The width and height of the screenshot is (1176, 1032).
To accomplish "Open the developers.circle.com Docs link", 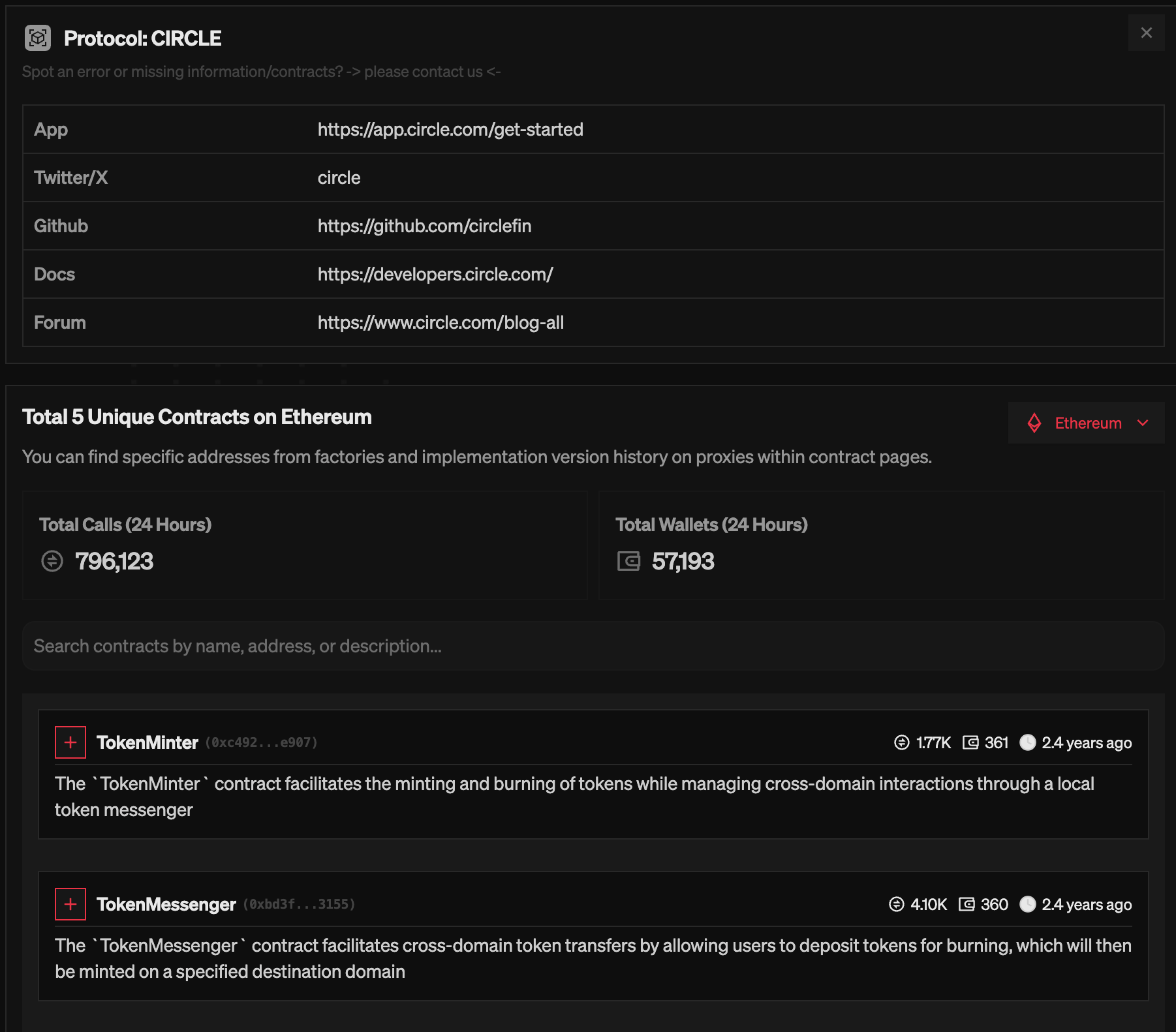I will click(435, 274).
